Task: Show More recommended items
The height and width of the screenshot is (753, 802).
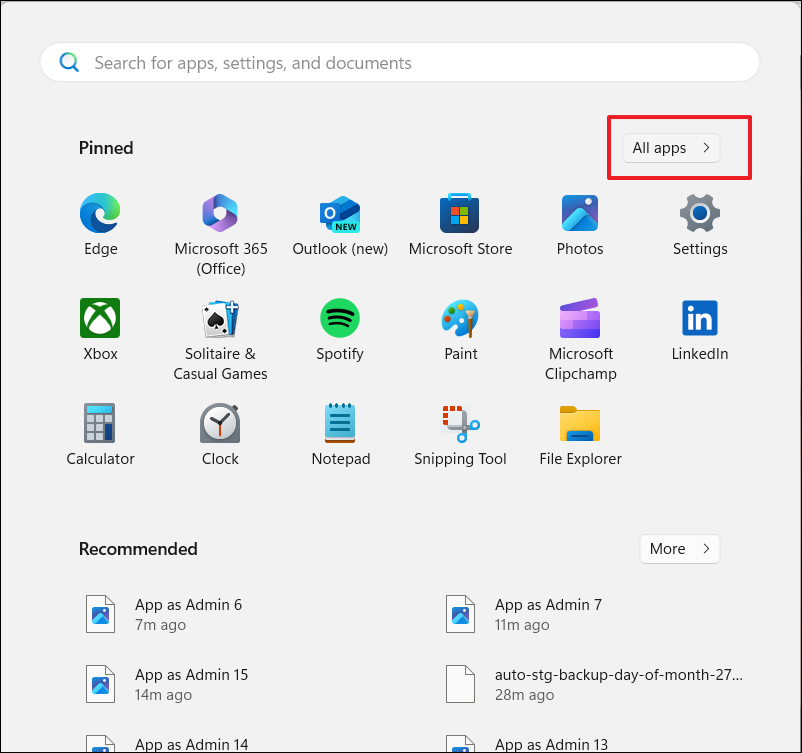Action: coord(680,549)
